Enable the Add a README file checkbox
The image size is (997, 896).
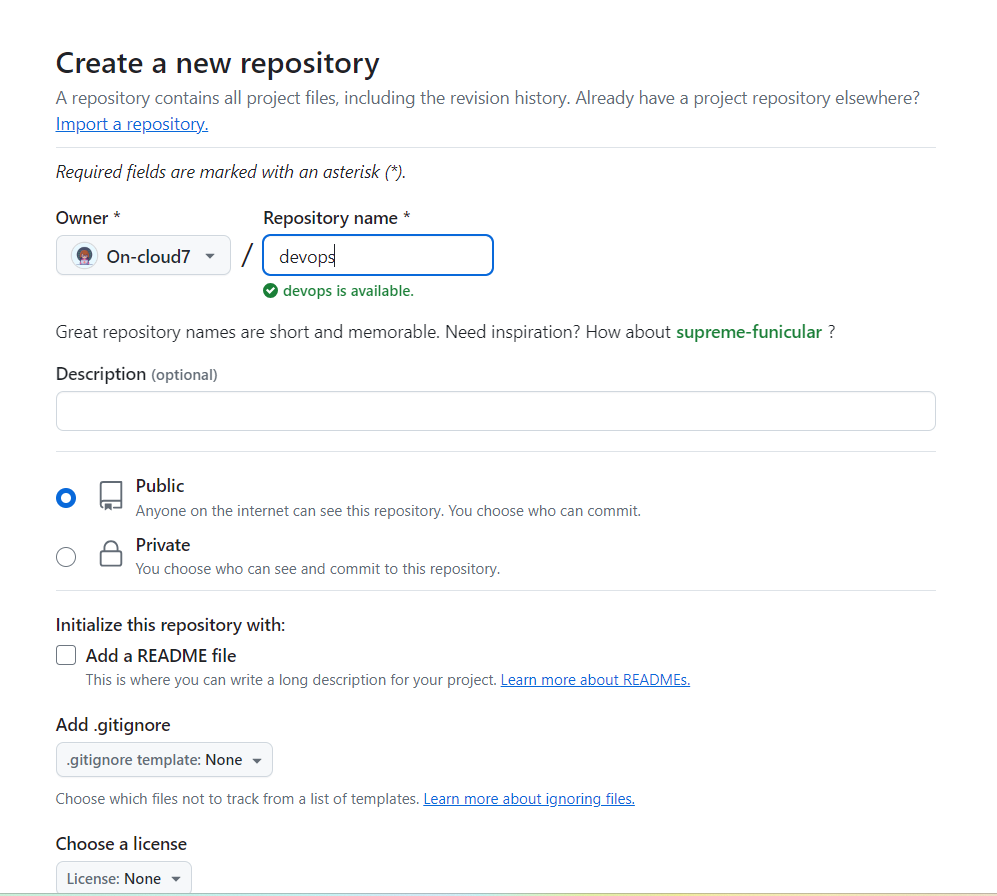pos(66,656)
